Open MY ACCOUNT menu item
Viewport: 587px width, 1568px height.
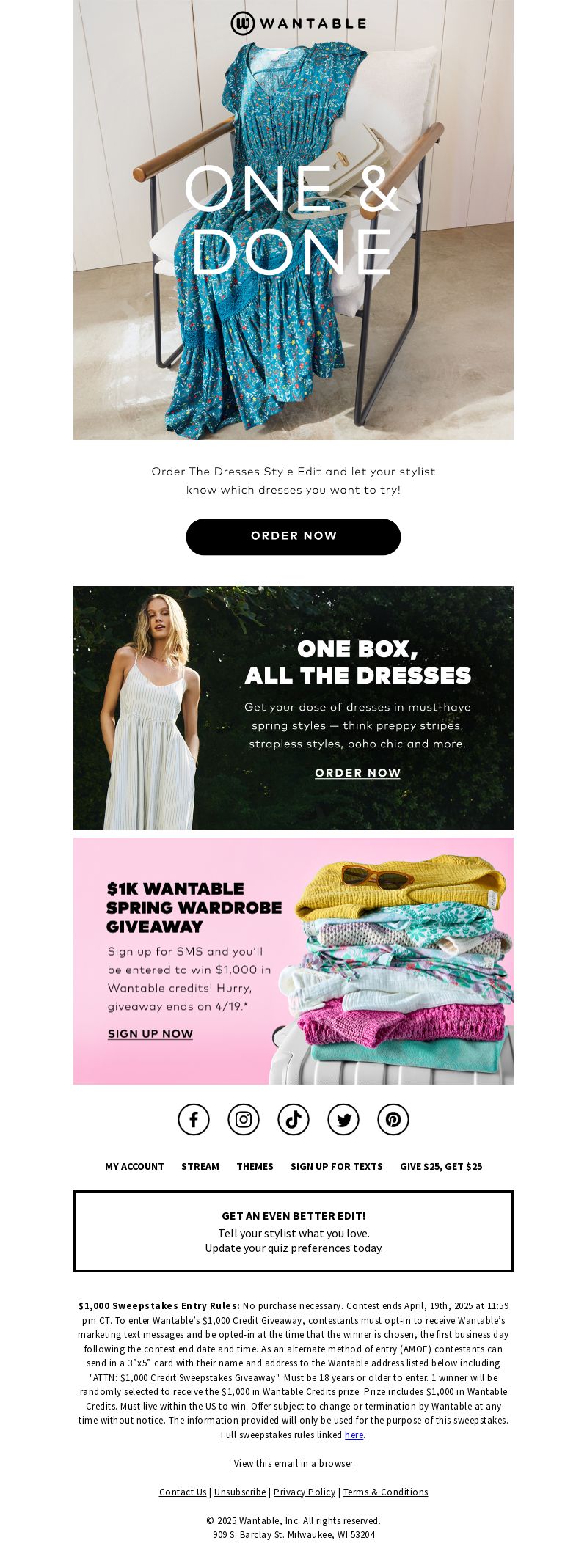click(134, 1166)
